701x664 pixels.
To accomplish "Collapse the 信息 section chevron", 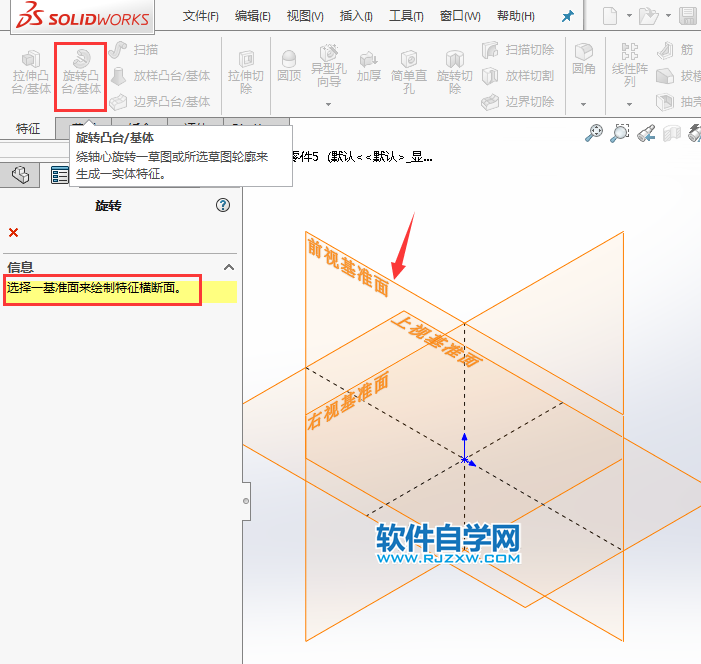I will (x=229, y=267).
